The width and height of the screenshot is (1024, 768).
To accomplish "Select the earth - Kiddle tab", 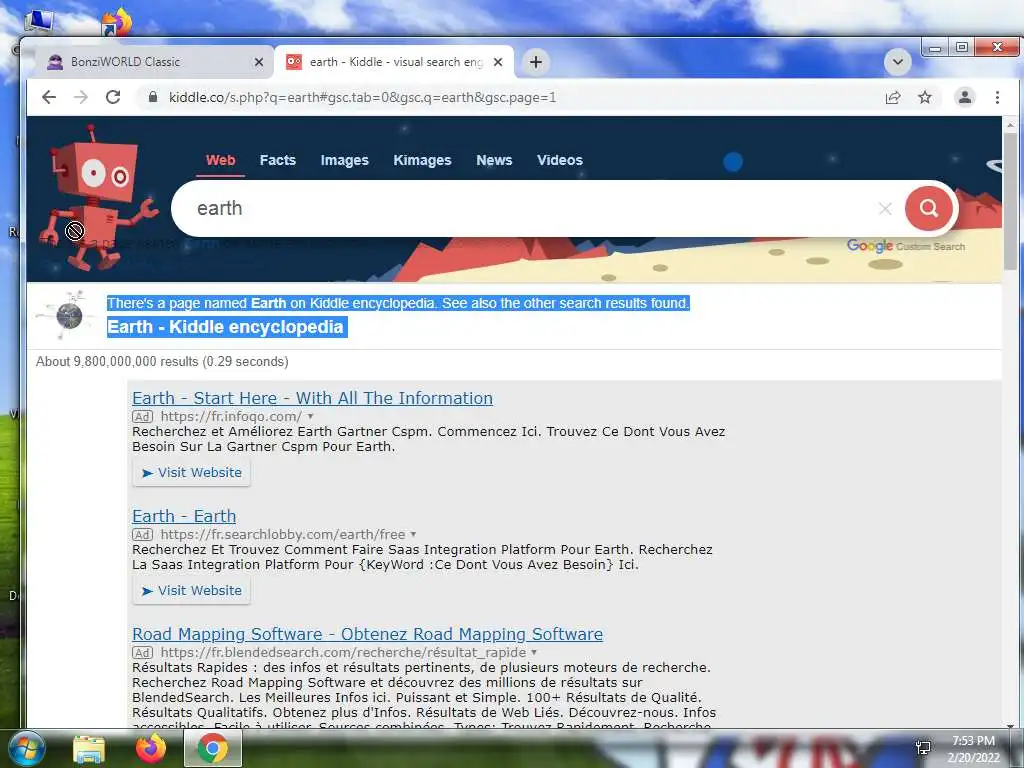I will pyautogui.click(x=394, y=62).
